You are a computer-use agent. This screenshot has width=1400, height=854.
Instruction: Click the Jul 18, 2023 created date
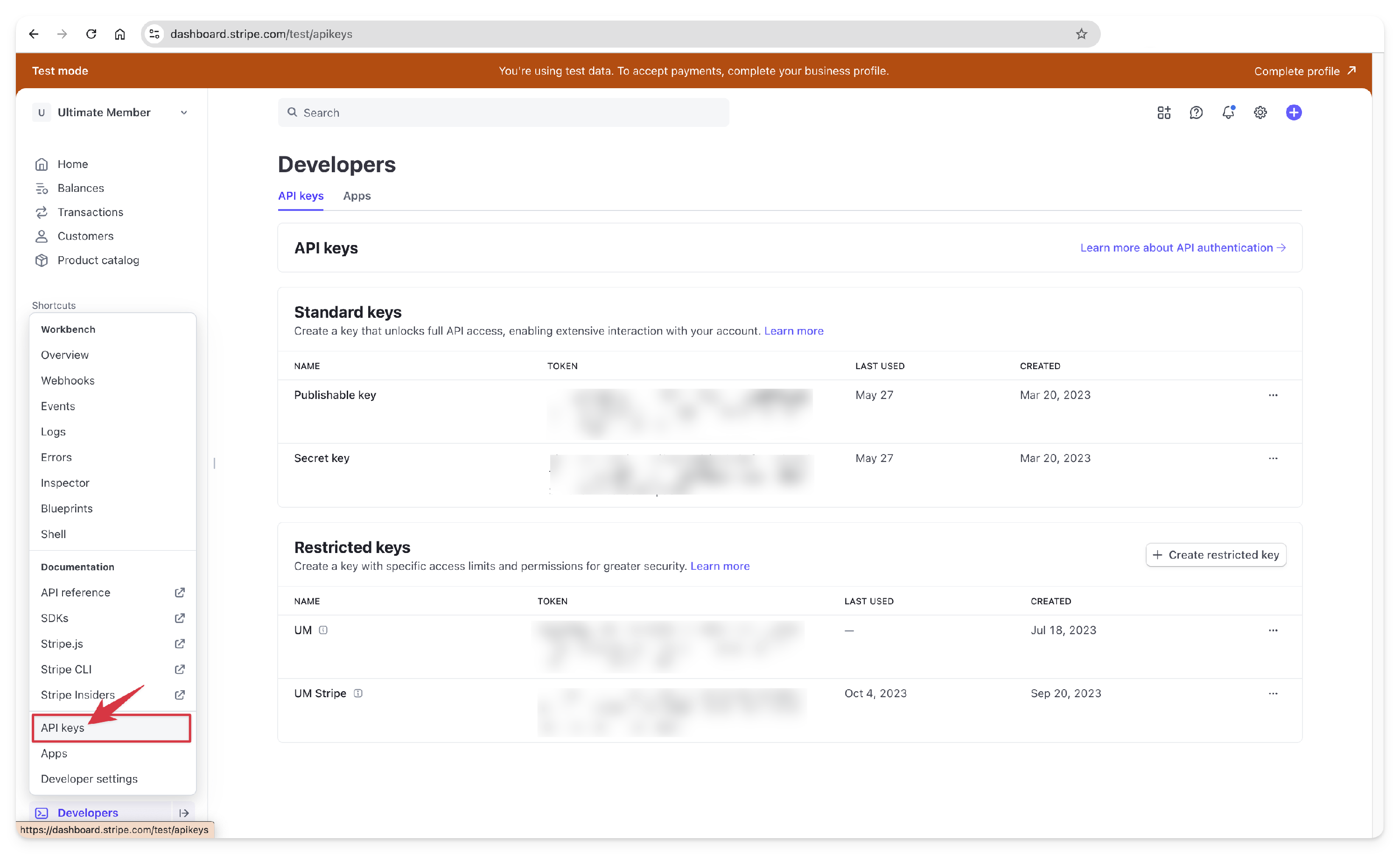coord(1064,630)
